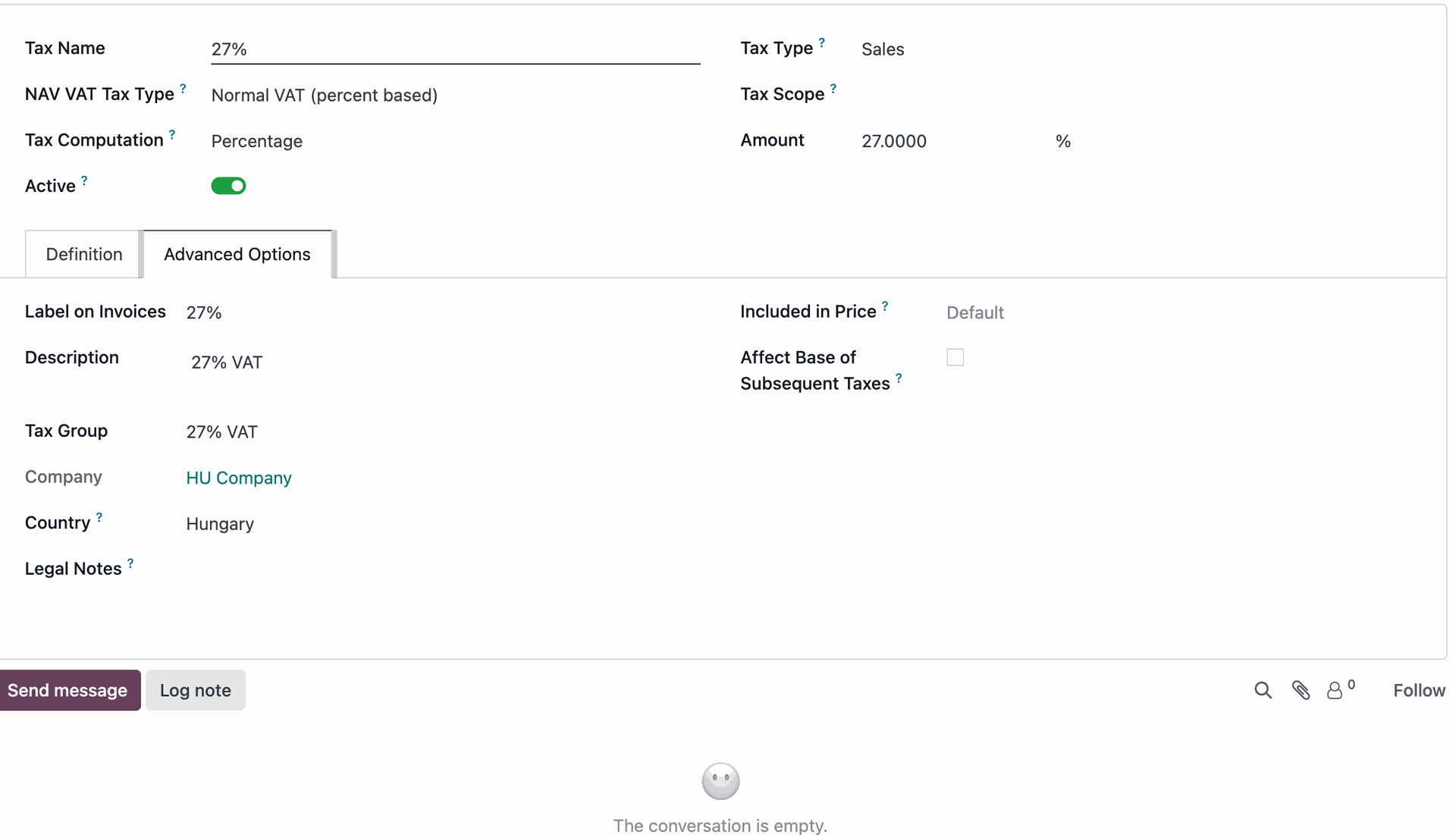
Task: Click the Tax Name input field
Action: (455, 49)
